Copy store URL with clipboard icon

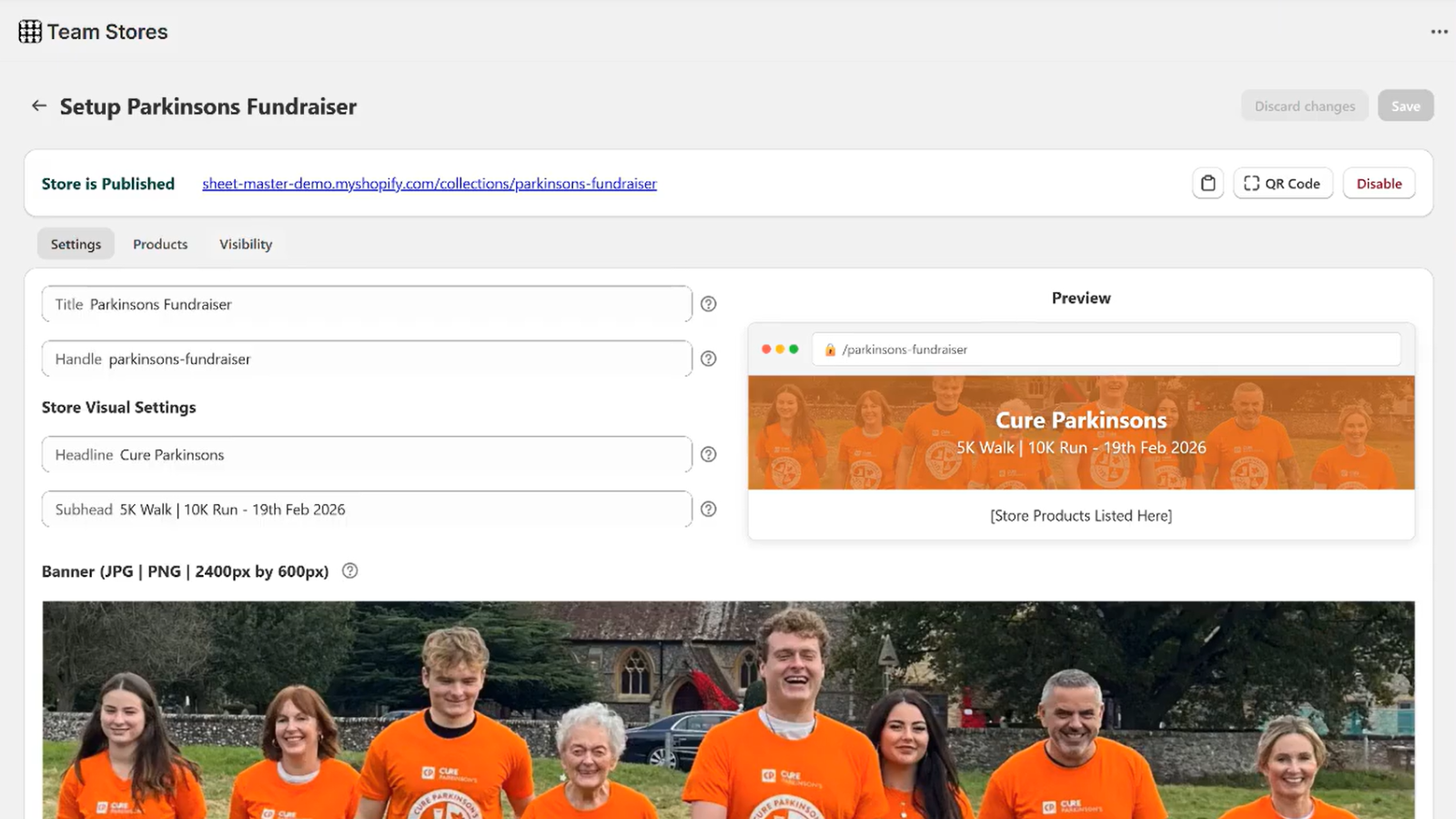[1208, 183]
